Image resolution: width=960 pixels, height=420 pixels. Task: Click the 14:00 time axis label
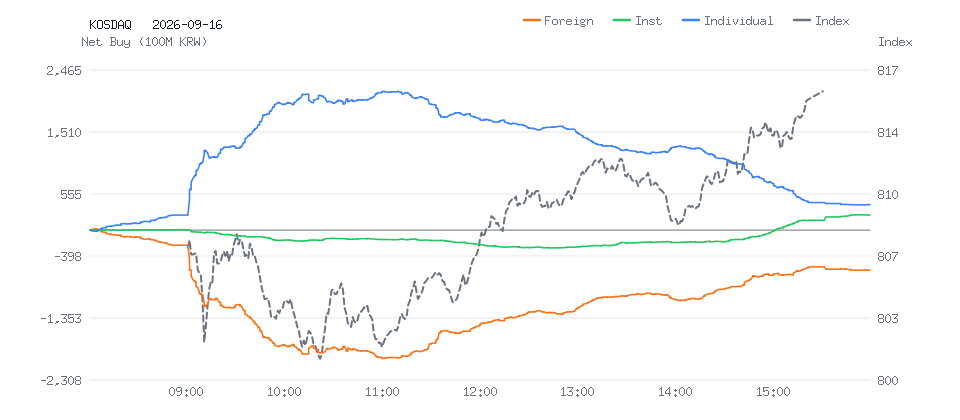[675, 392]
